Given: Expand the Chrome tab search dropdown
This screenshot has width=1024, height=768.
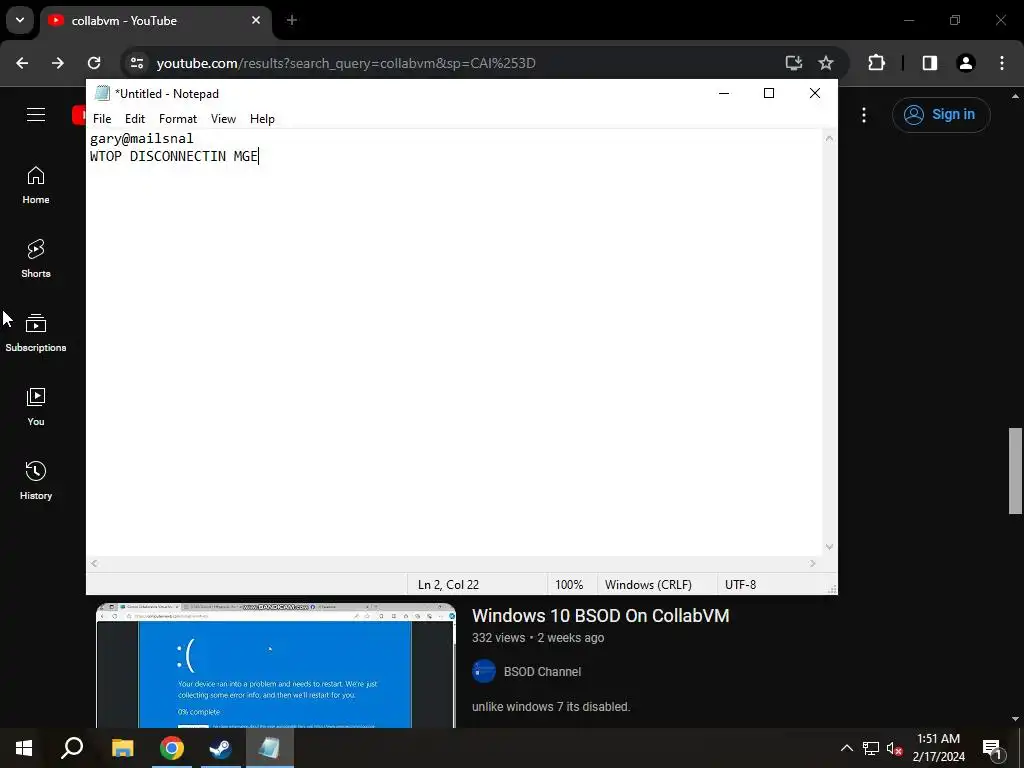Looking at the screenshot, I should point(20,20).
